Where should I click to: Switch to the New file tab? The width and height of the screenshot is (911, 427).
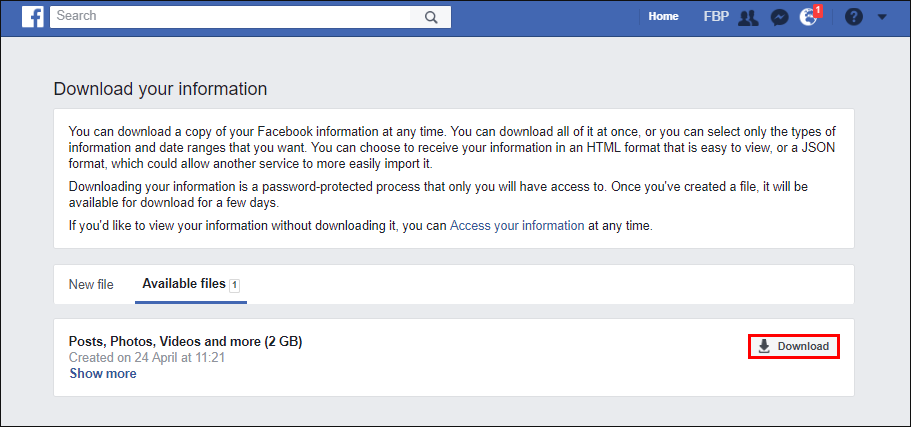tap(91, 285)
